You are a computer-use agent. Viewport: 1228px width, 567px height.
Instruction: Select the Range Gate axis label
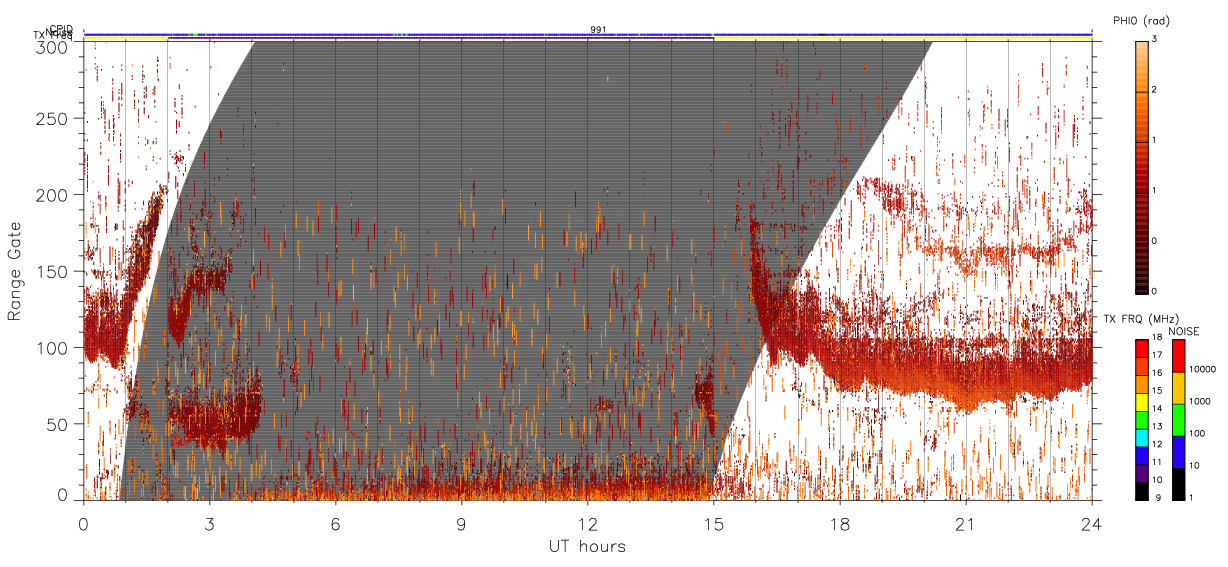click(x=15, y=271)
